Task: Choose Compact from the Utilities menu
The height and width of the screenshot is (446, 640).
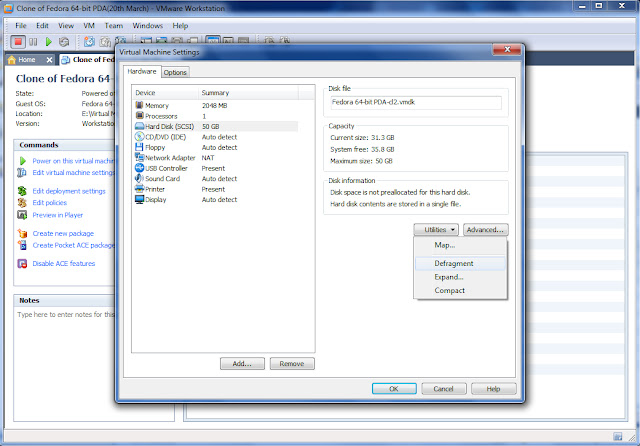Action: click(x=460, y=291)
